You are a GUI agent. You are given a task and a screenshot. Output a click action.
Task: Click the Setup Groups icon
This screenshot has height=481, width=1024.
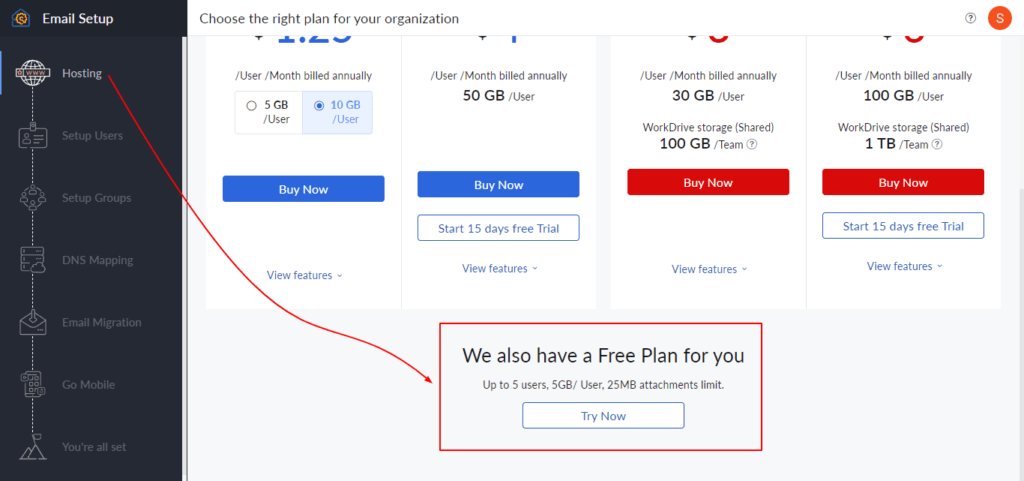[x=32, y=198]
